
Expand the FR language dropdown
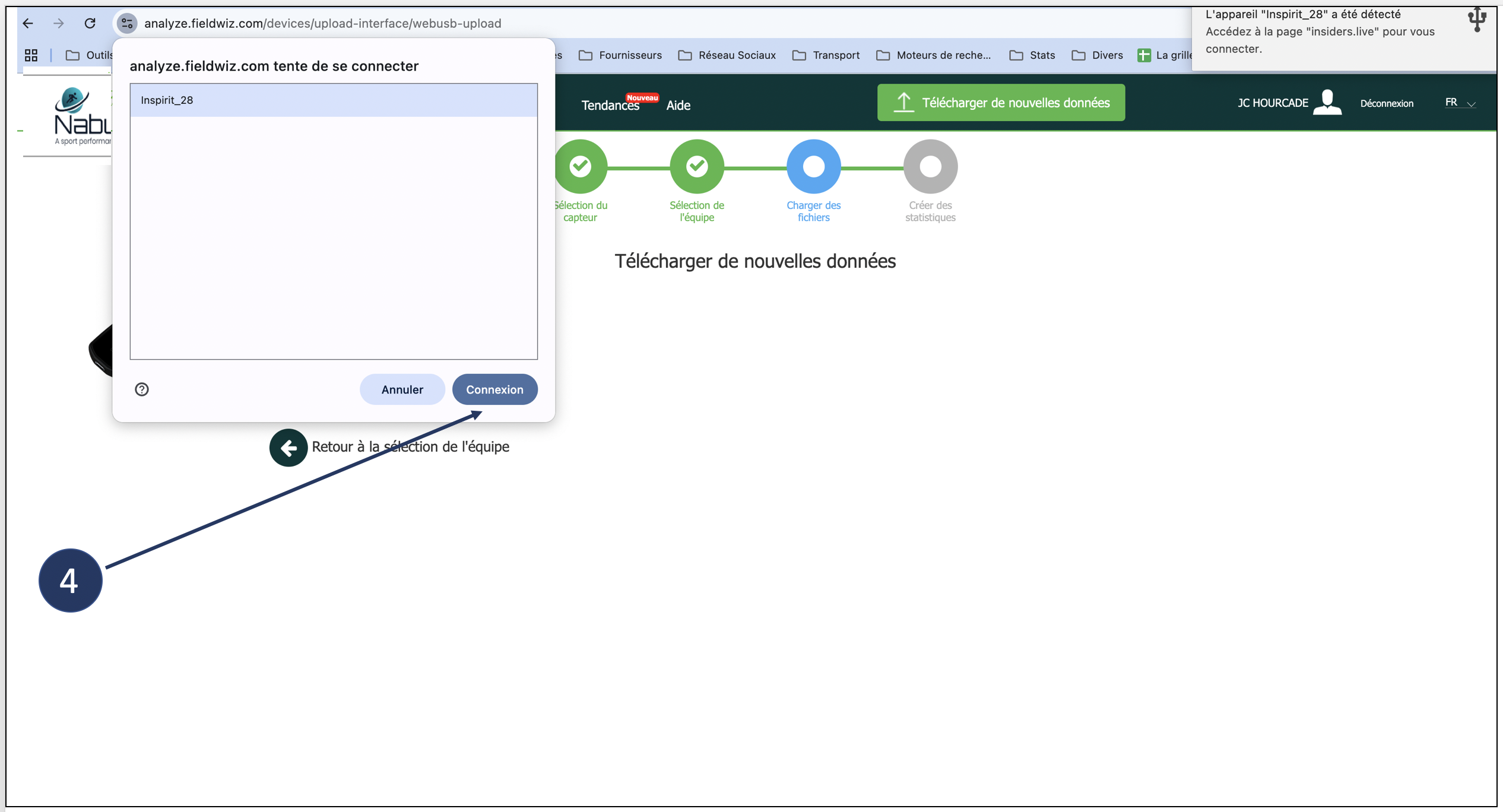1460,103
